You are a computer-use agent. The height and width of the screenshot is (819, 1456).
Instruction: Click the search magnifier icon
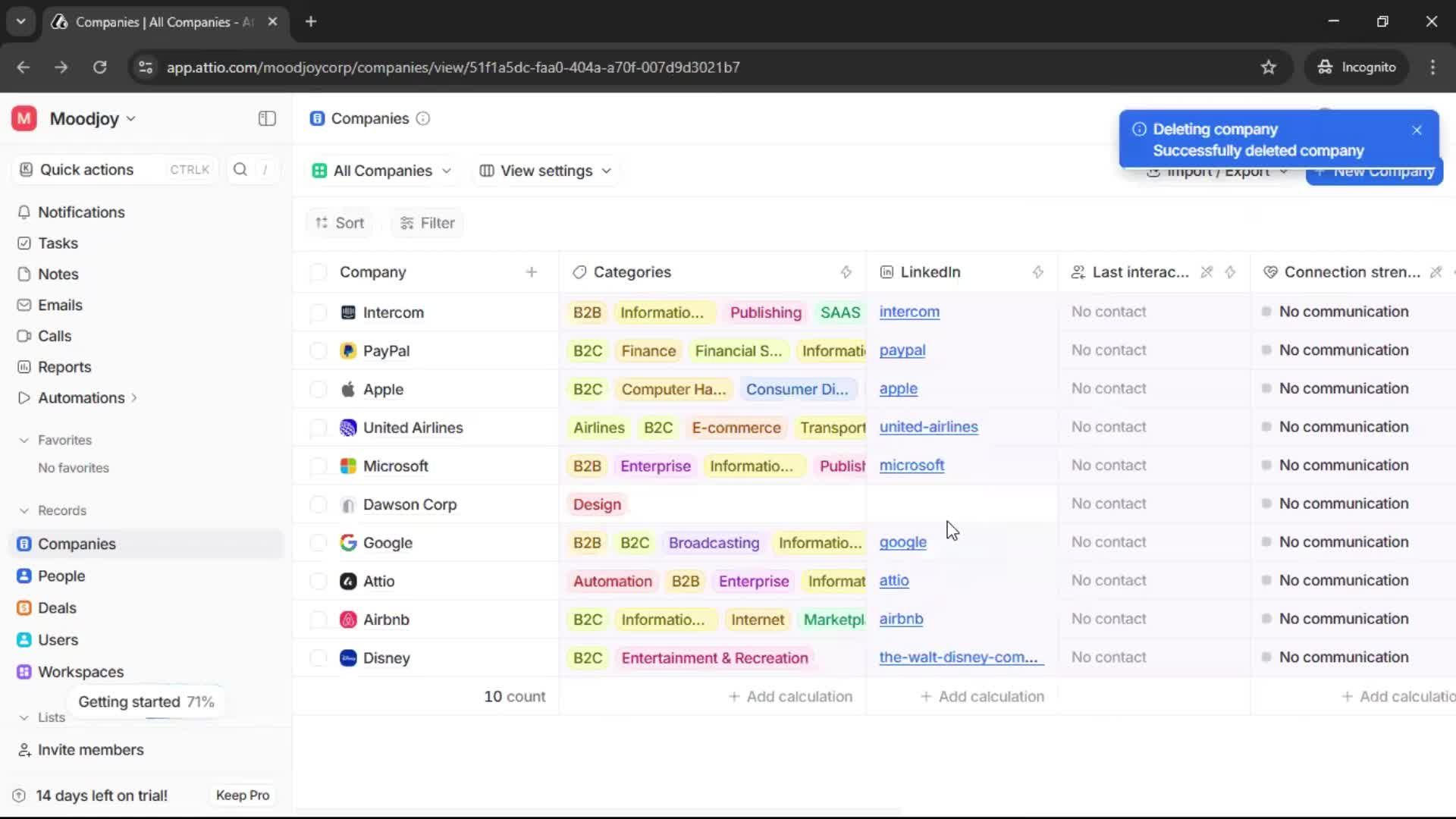[240, 169]
